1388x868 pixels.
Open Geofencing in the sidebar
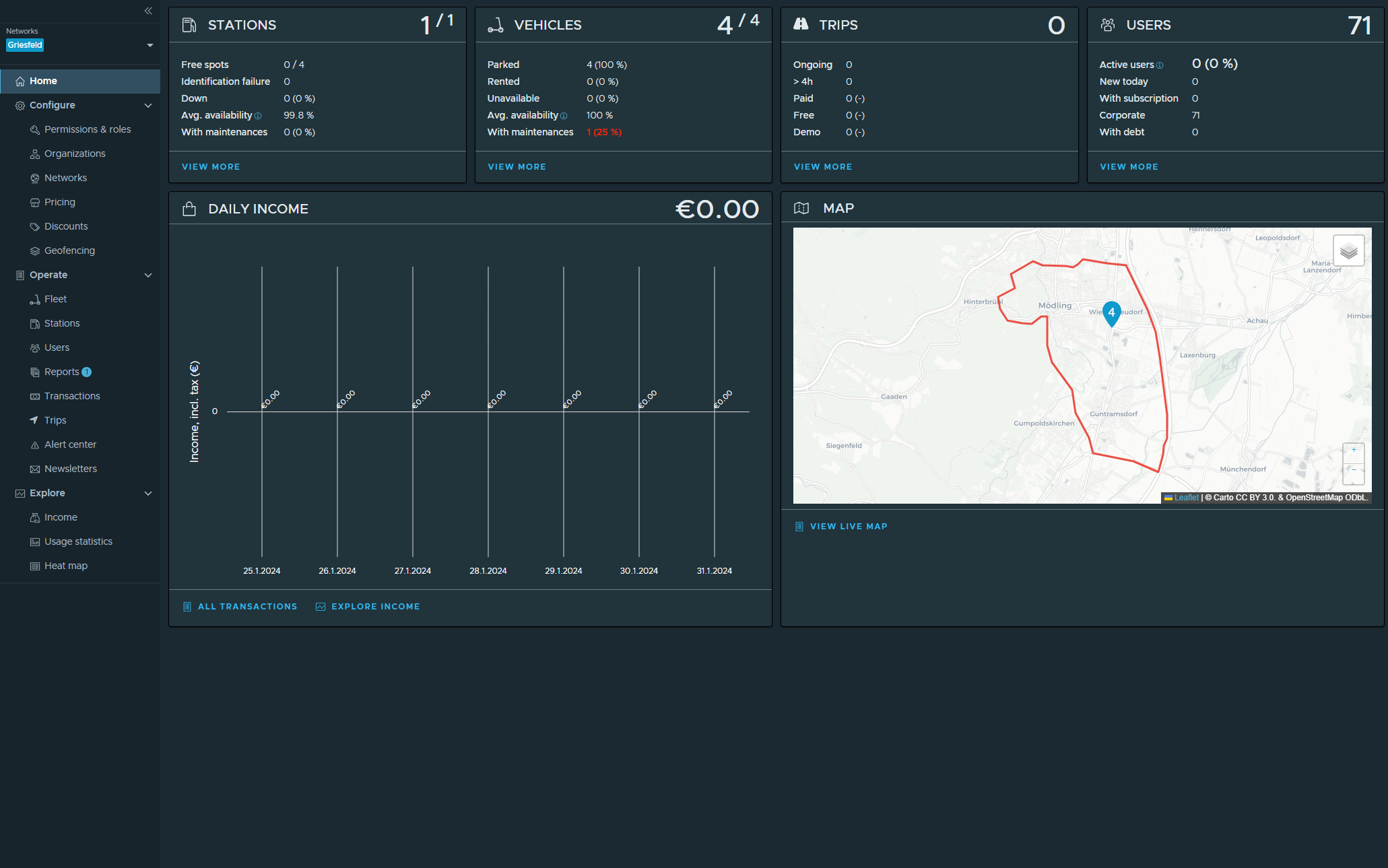pos(69,251)
